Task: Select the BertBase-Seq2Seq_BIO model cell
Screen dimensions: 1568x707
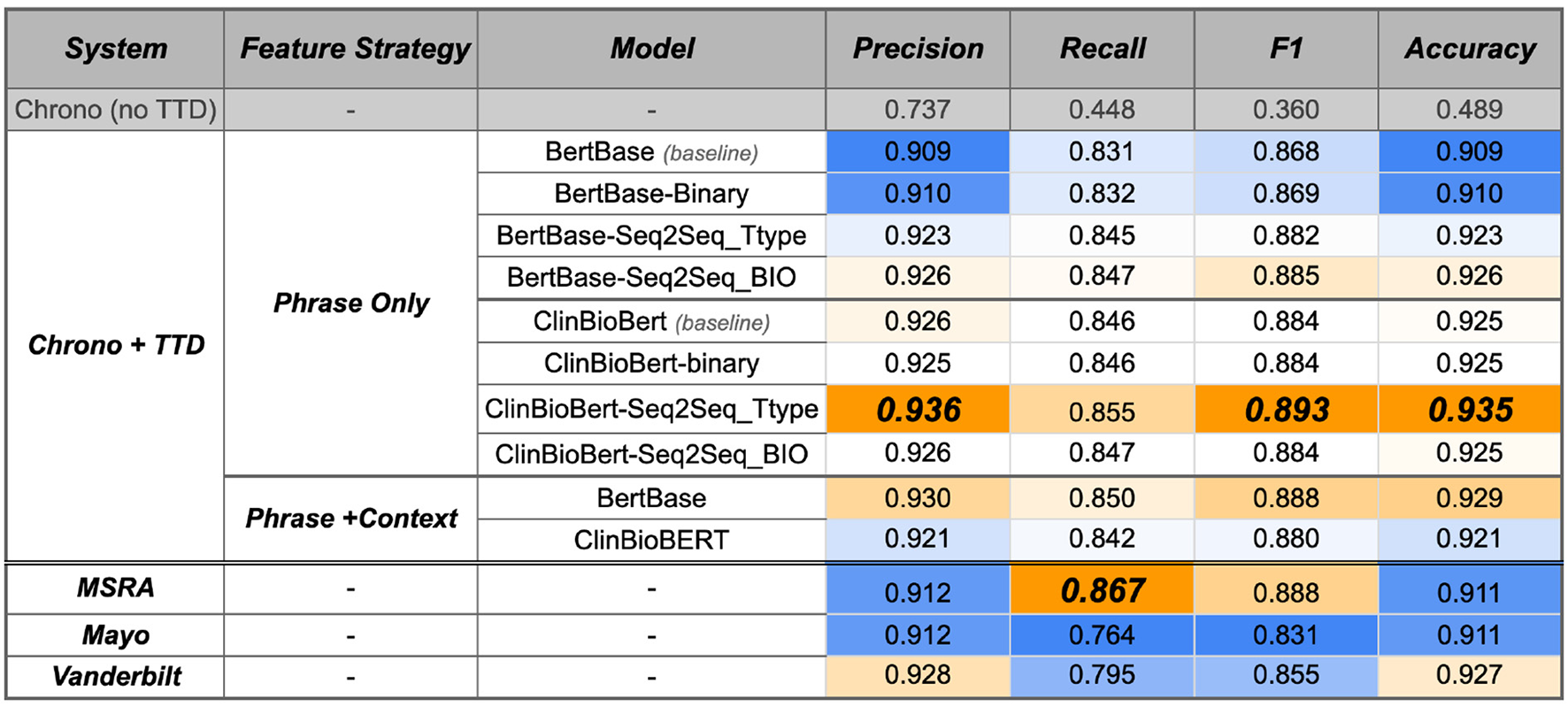Action: (x=651, y=277)
